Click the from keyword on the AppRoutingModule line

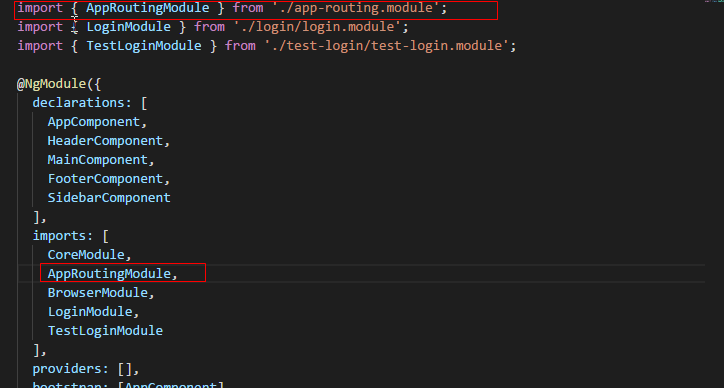(x=248, y=8)
